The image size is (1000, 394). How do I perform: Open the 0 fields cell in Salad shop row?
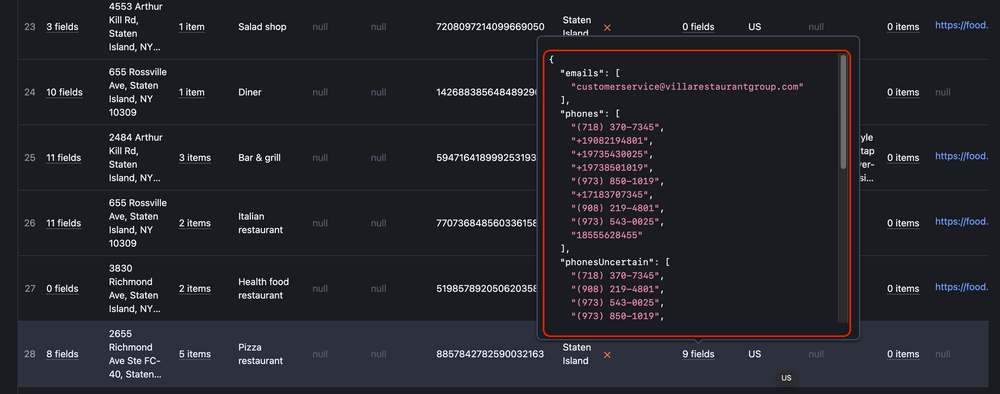point(698,27)
